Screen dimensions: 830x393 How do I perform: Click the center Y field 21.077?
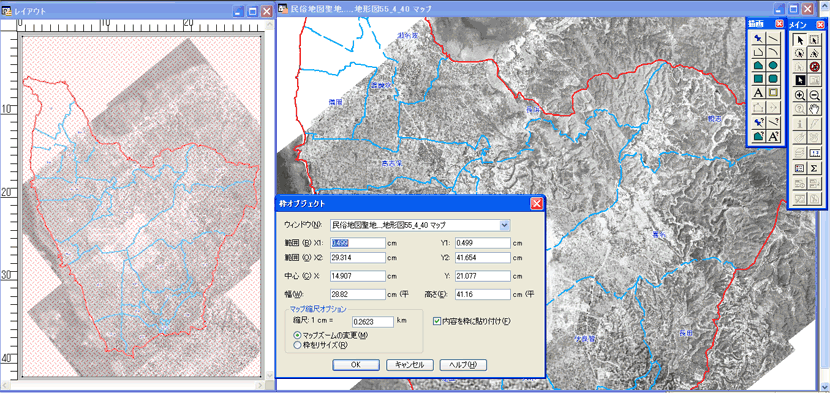pos(482,276)
